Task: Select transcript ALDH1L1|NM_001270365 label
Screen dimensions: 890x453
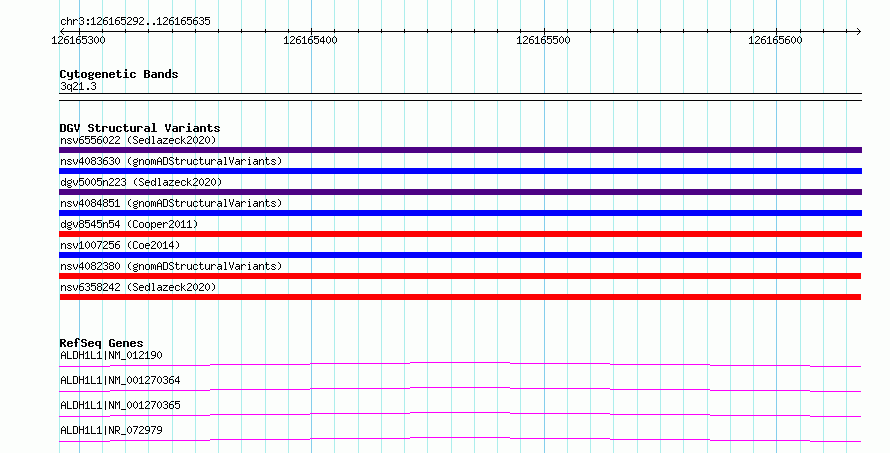Action: [120, 405]
